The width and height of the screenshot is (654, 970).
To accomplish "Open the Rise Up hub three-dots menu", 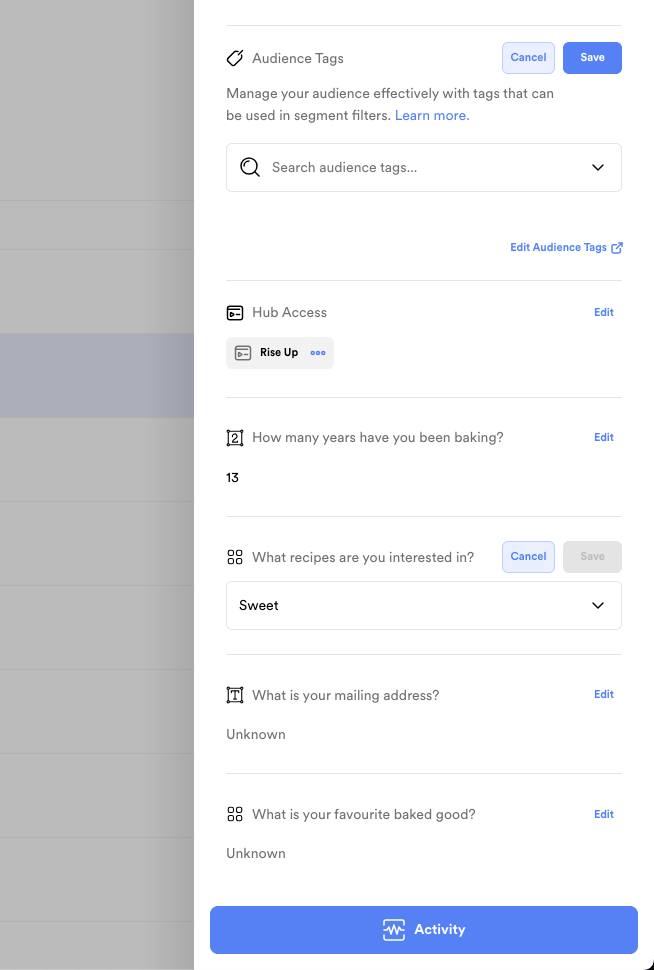I will point(318,353).
